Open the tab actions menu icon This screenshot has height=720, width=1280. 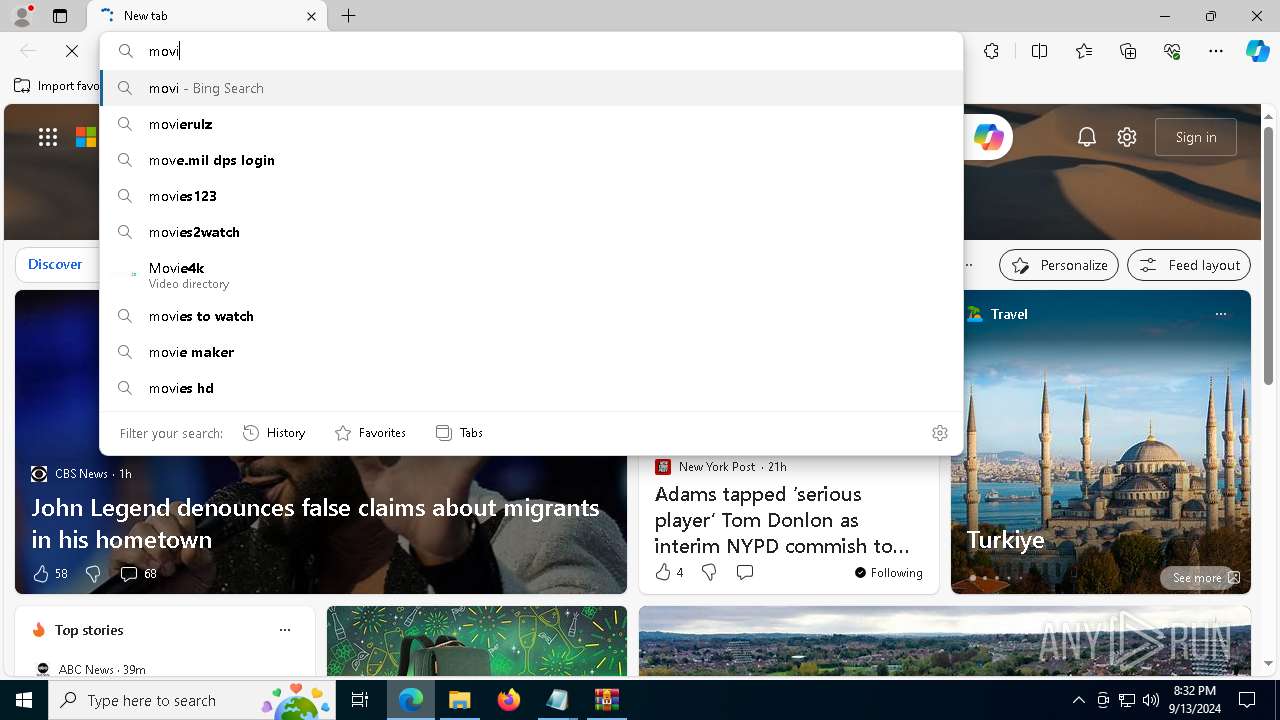(60, 16)
